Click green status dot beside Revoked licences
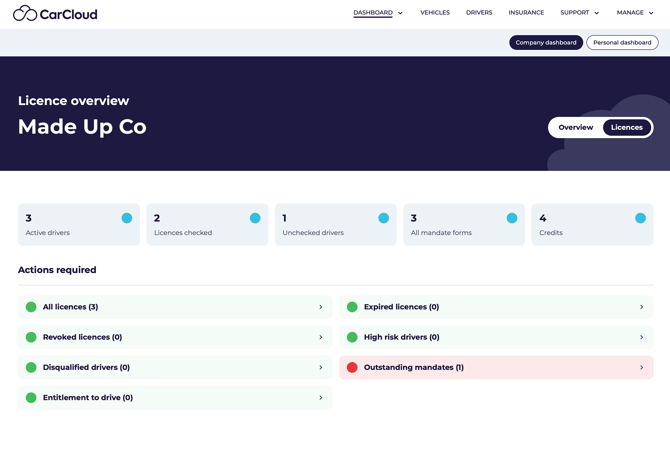This screenshot has width=670, height=459. point(31,337)
